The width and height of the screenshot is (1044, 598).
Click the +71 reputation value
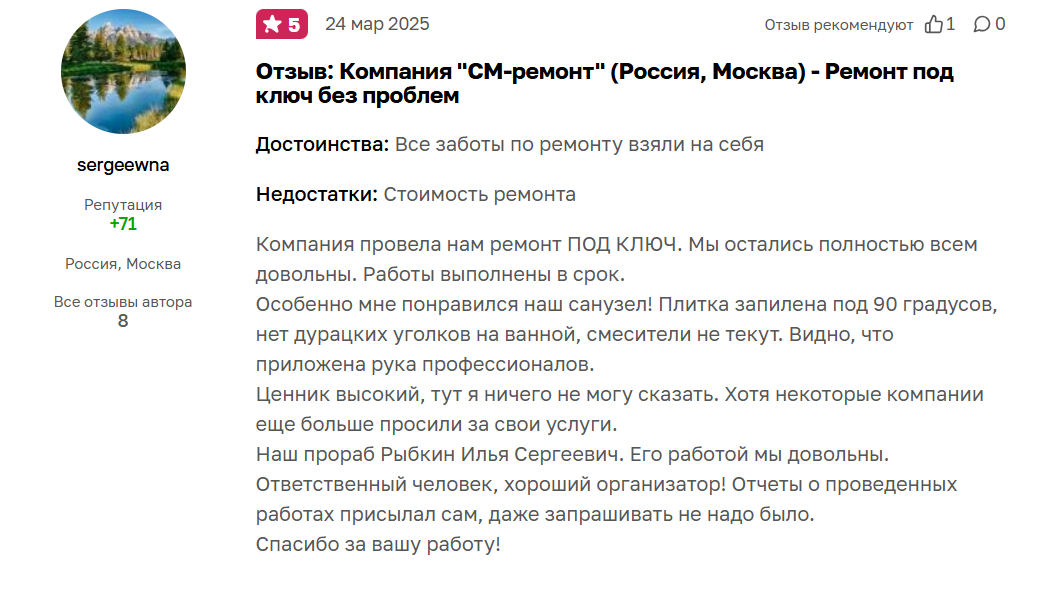[x=123, y=224]
